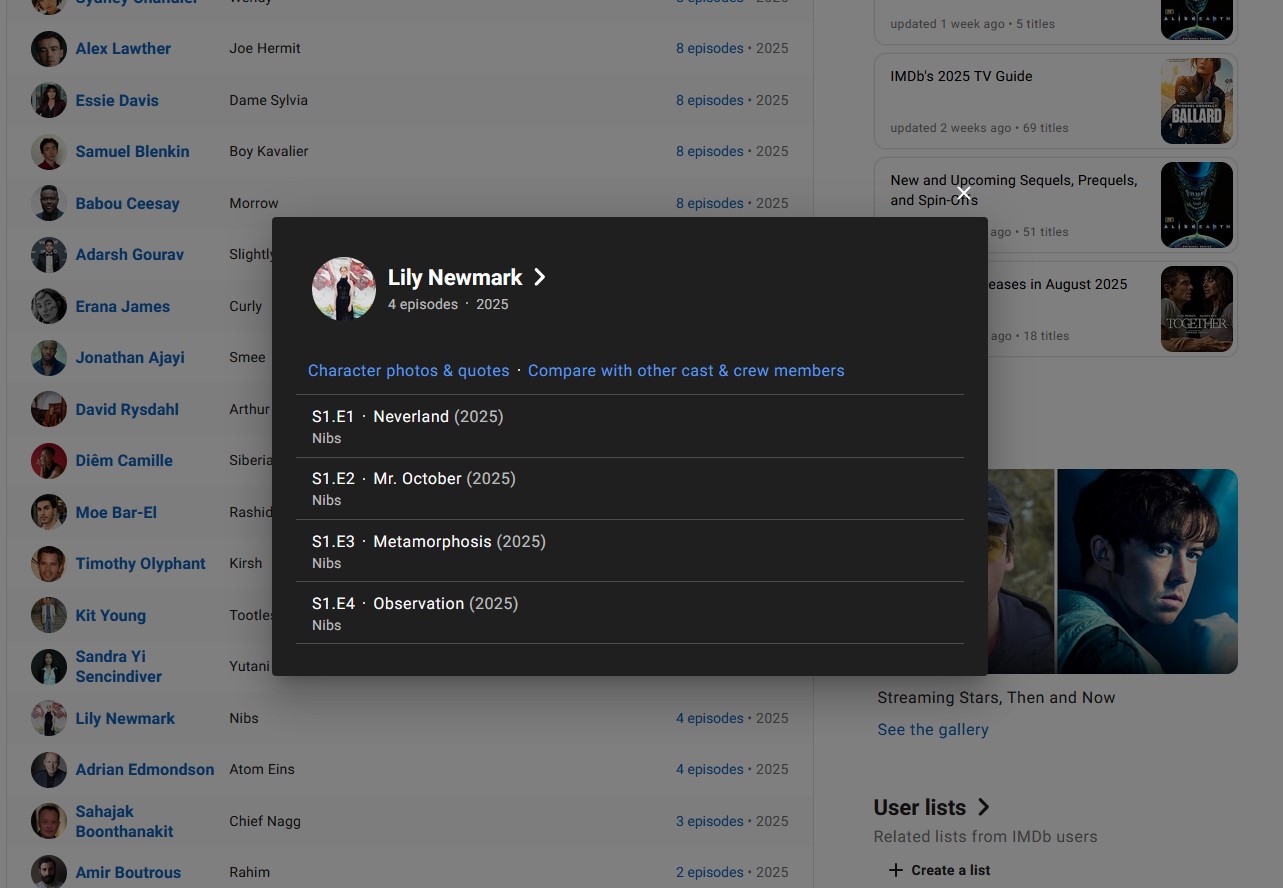Open Lily Newmark's avatar in the dialog
Viewport: 1283px width, 888px height.
344,289
